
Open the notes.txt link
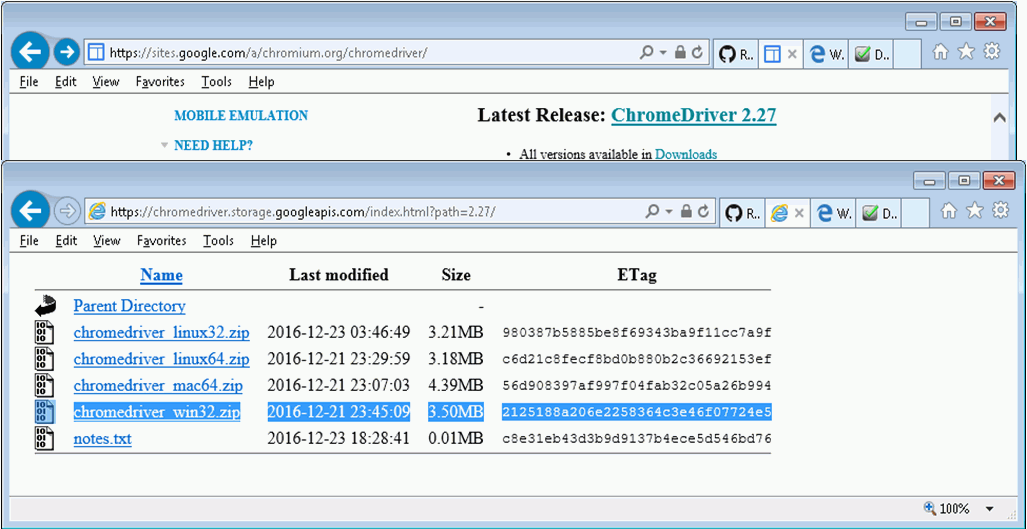(x=102, y=439)
